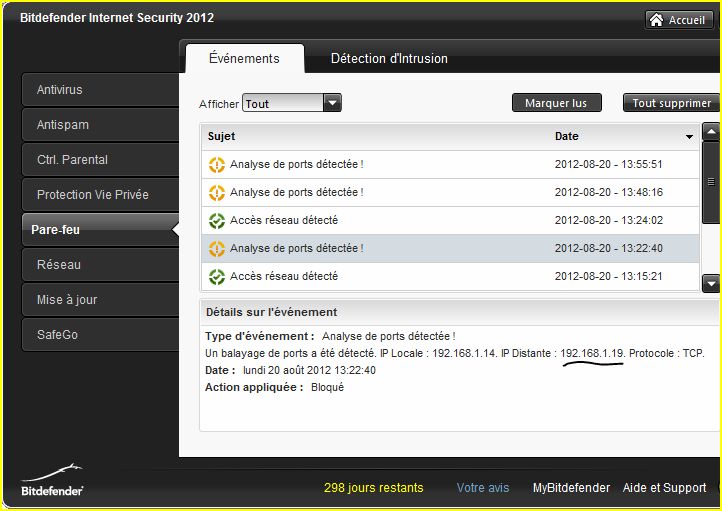Click the green check icon on the 13:15:21 event
722x511 pixels.
pos(216,277)
